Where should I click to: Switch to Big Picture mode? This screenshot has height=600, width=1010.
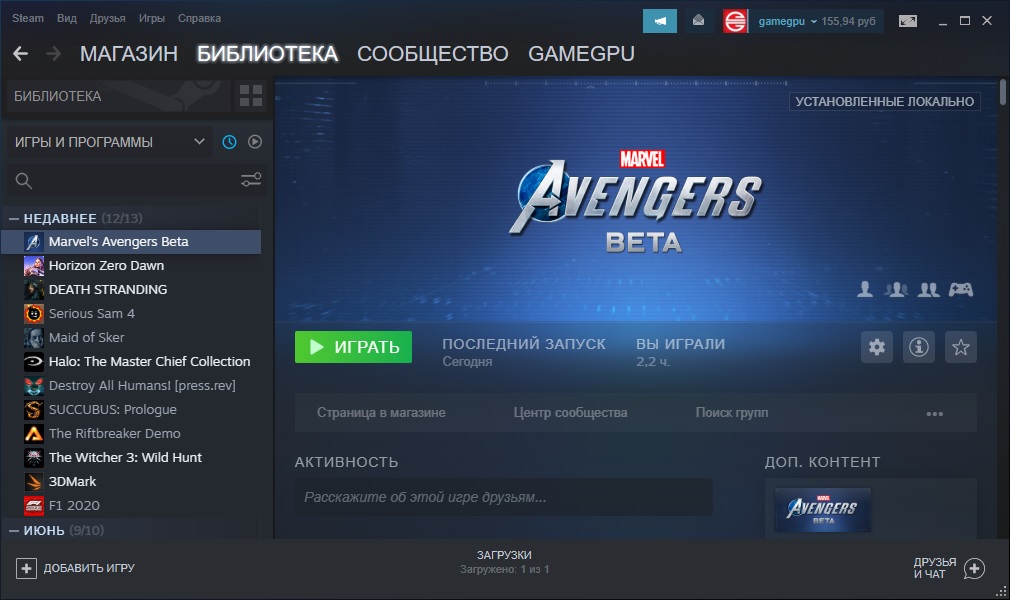click(908, 21)
